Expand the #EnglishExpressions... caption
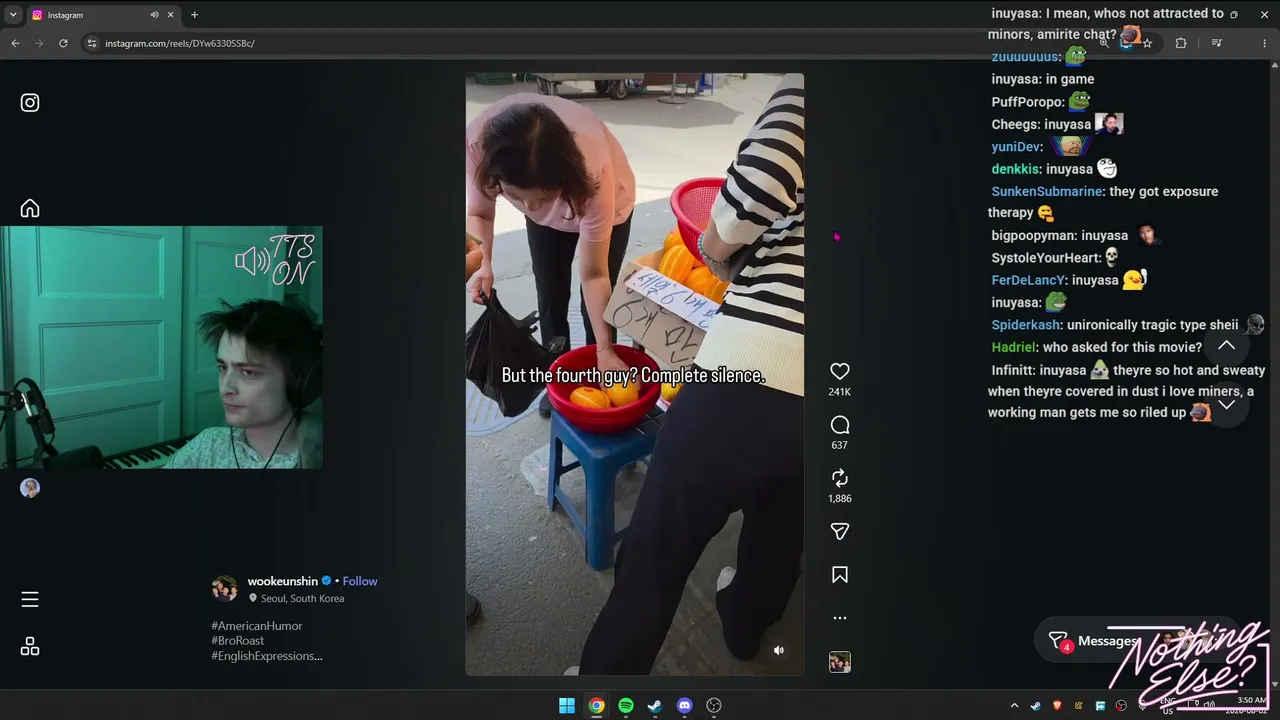 [x=267, y=656]
